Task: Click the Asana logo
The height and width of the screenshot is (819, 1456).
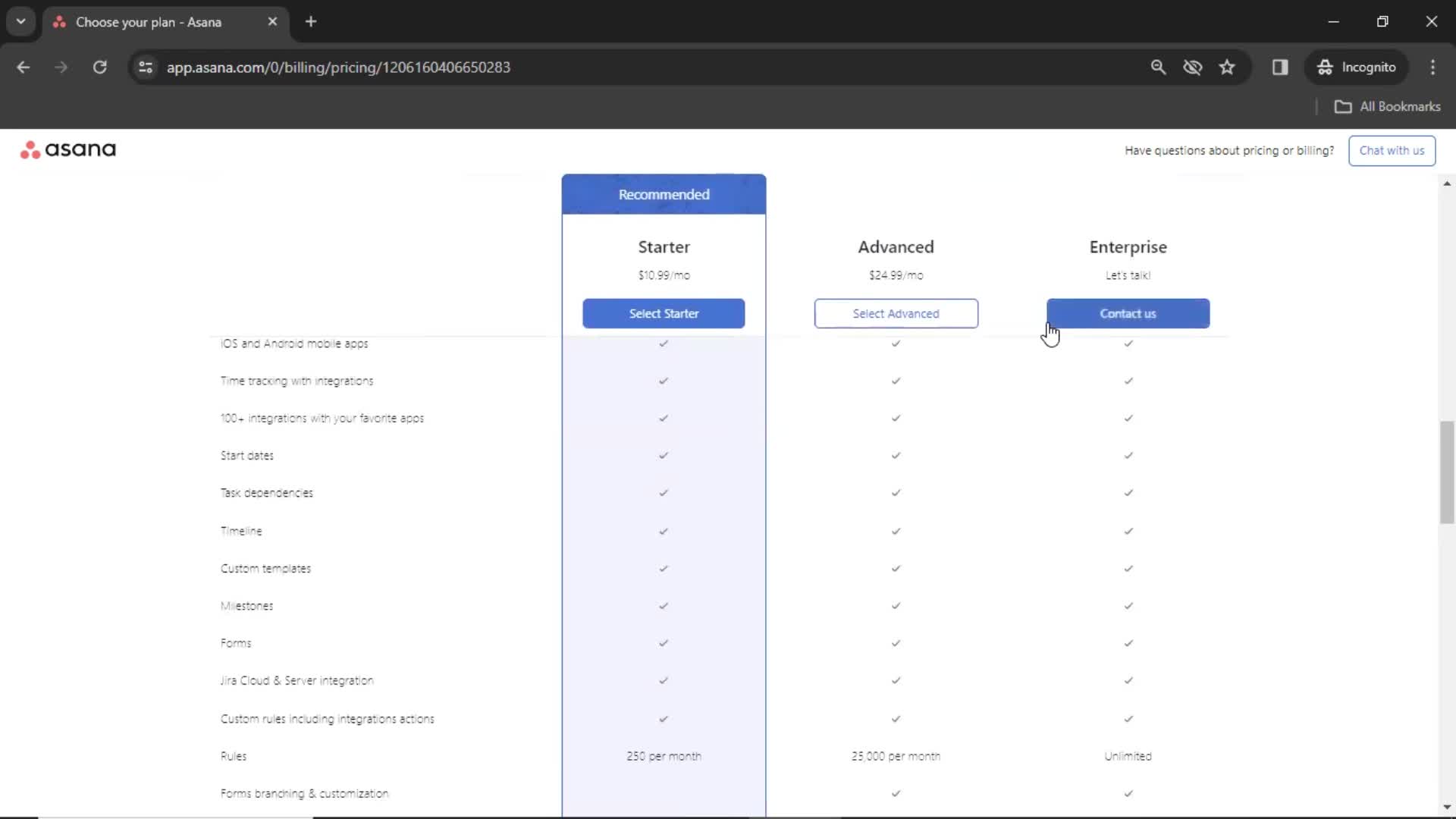Action: [x=68, y=149]
